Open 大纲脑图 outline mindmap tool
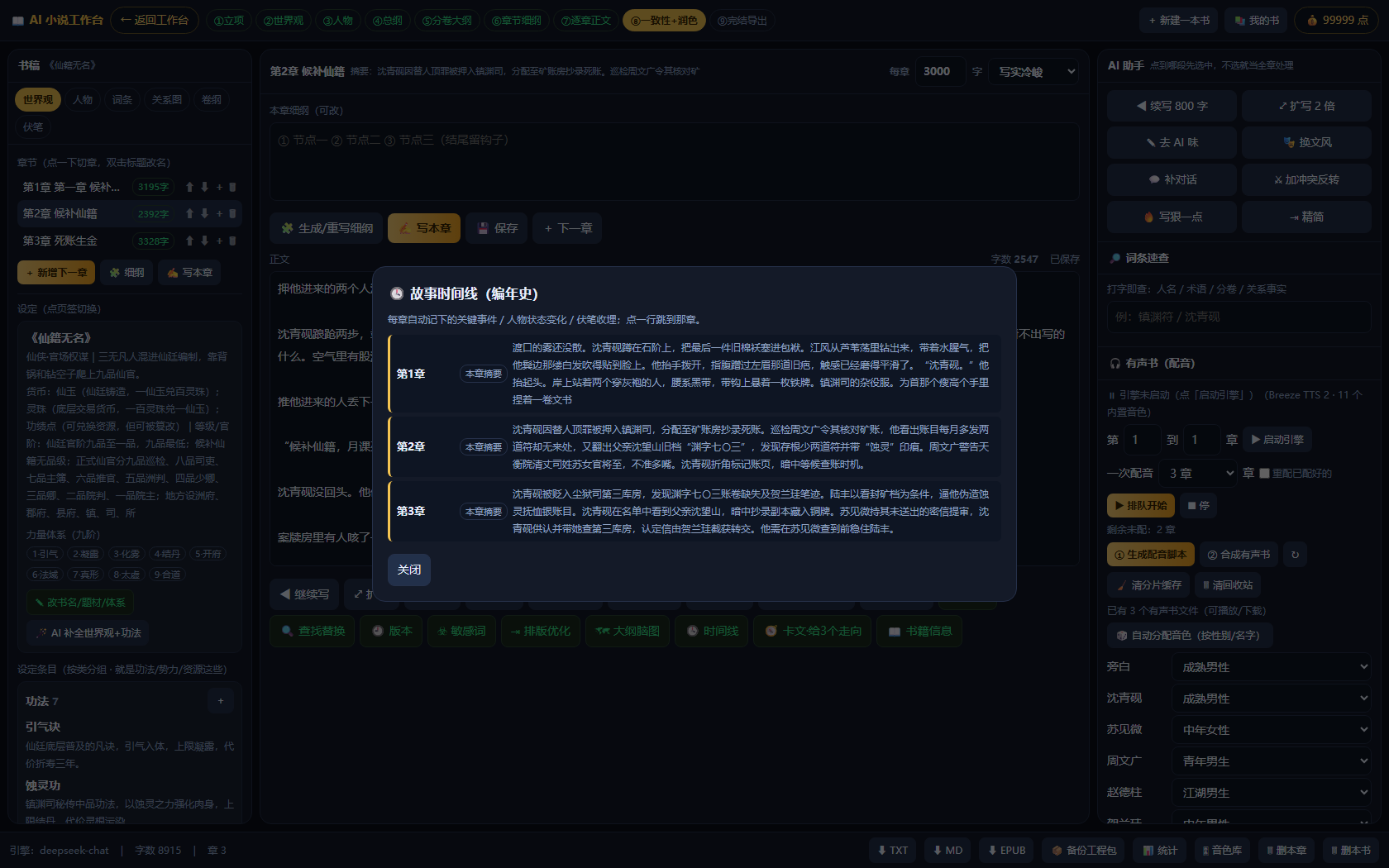 pyautogui.click(x=628, y=631)
